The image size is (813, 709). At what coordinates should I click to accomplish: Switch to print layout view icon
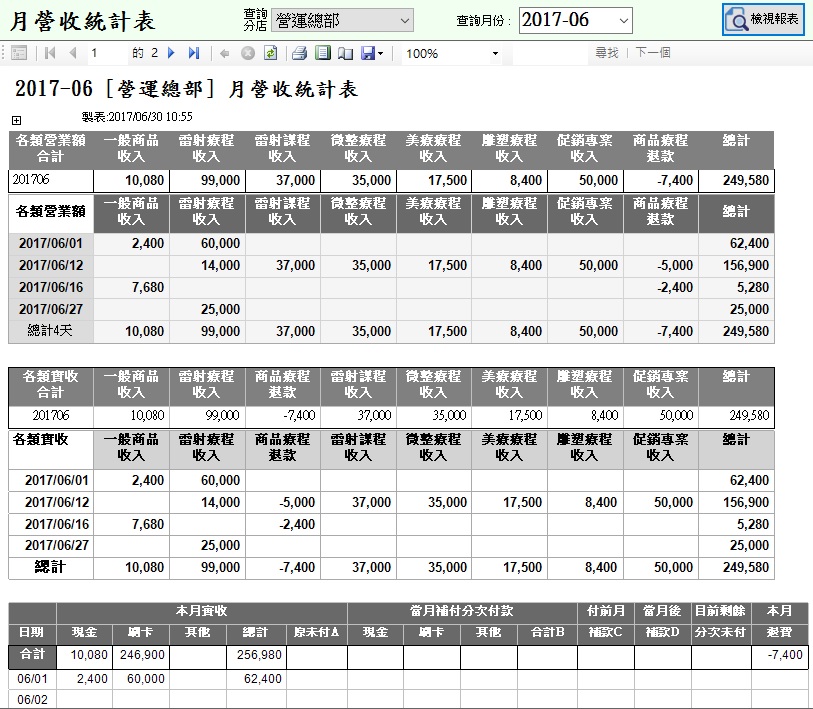322,53
